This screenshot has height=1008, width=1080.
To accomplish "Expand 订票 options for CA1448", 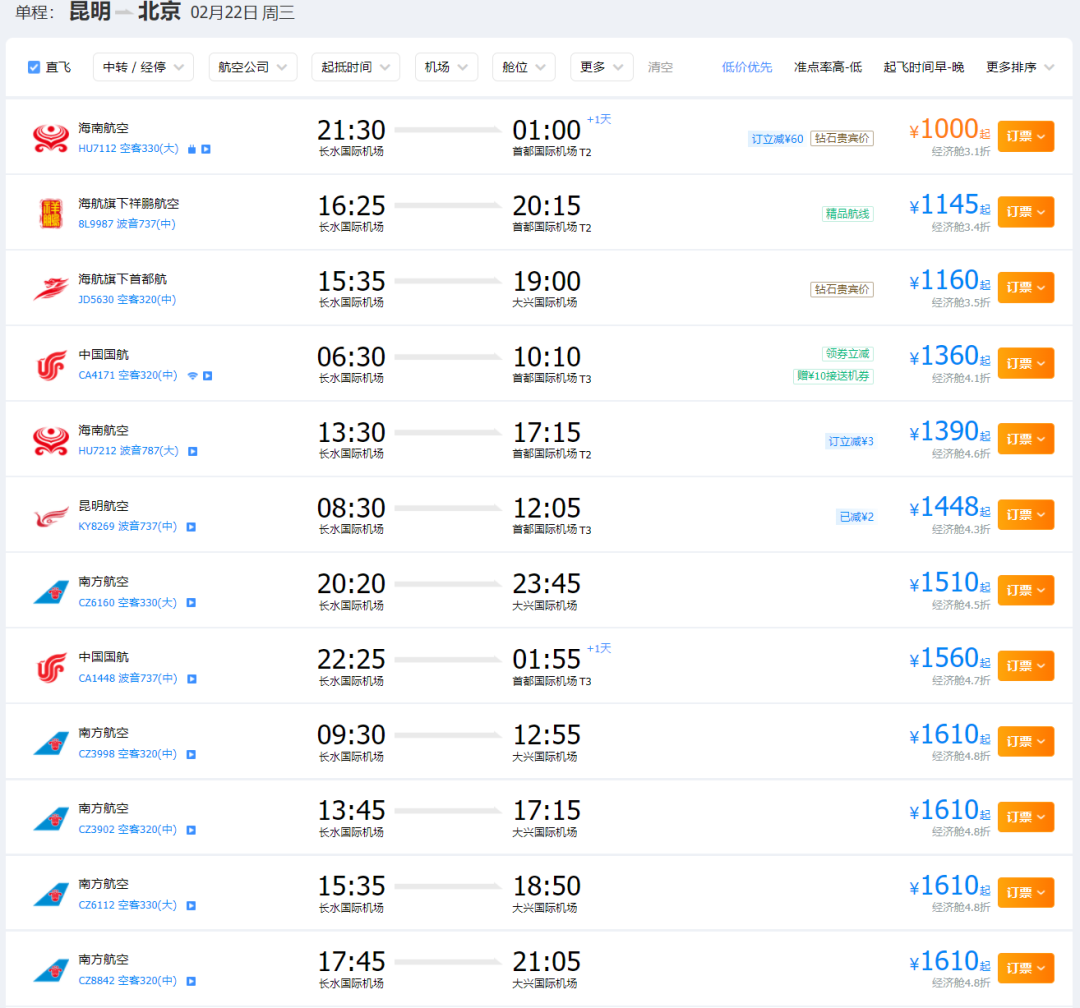I will 1026,666.
